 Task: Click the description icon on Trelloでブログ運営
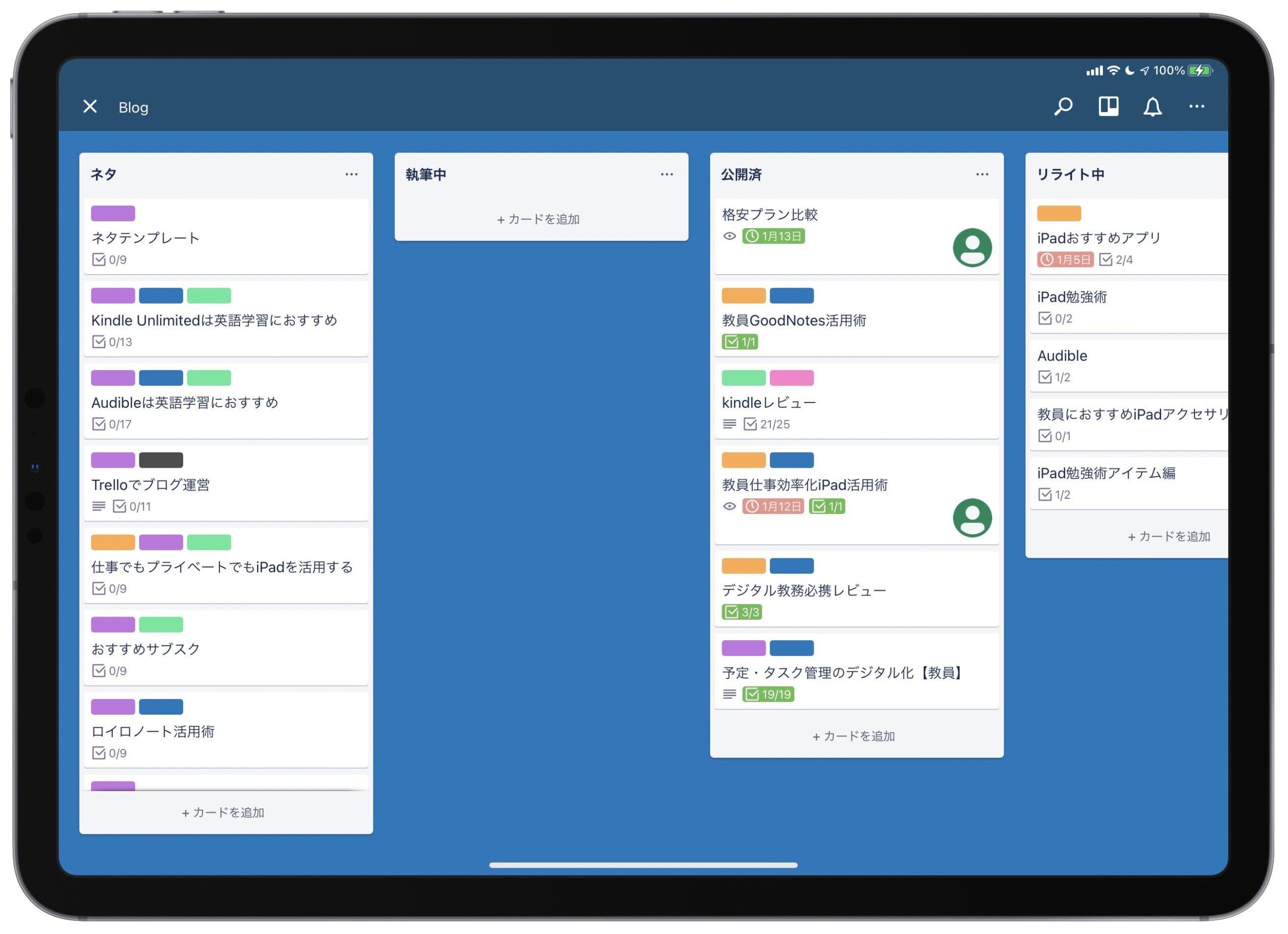click(99, 506)
